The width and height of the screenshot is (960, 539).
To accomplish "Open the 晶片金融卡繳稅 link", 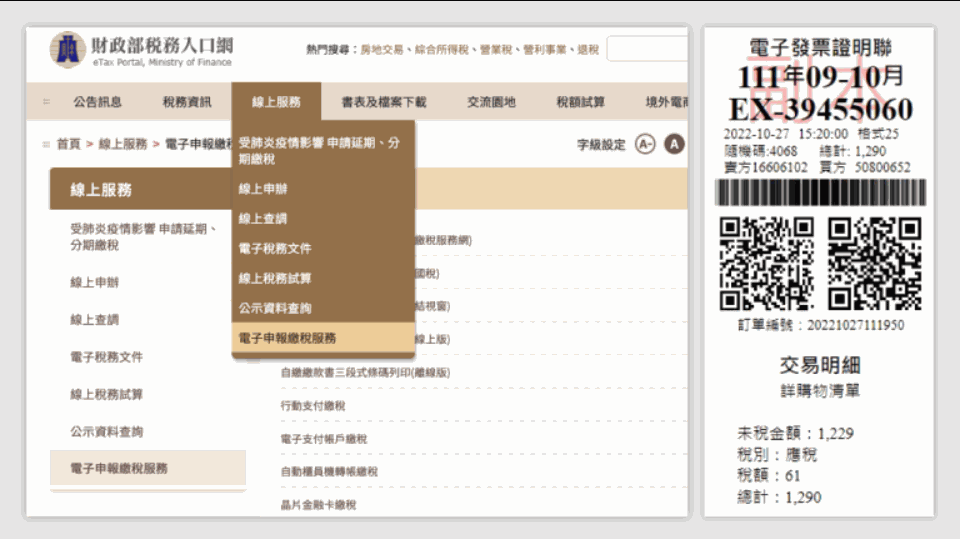I will pyautogui.click(x=318, y=505).
